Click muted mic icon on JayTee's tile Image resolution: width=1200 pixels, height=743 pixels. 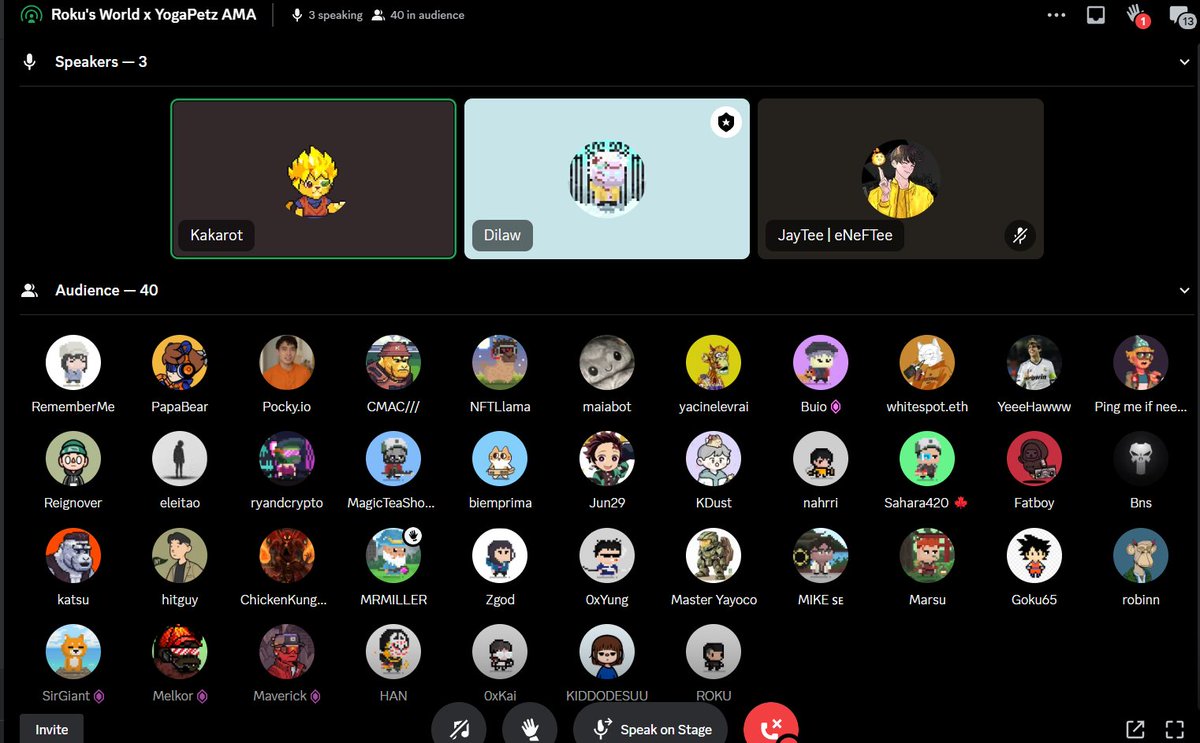(x=1020, y=236)
